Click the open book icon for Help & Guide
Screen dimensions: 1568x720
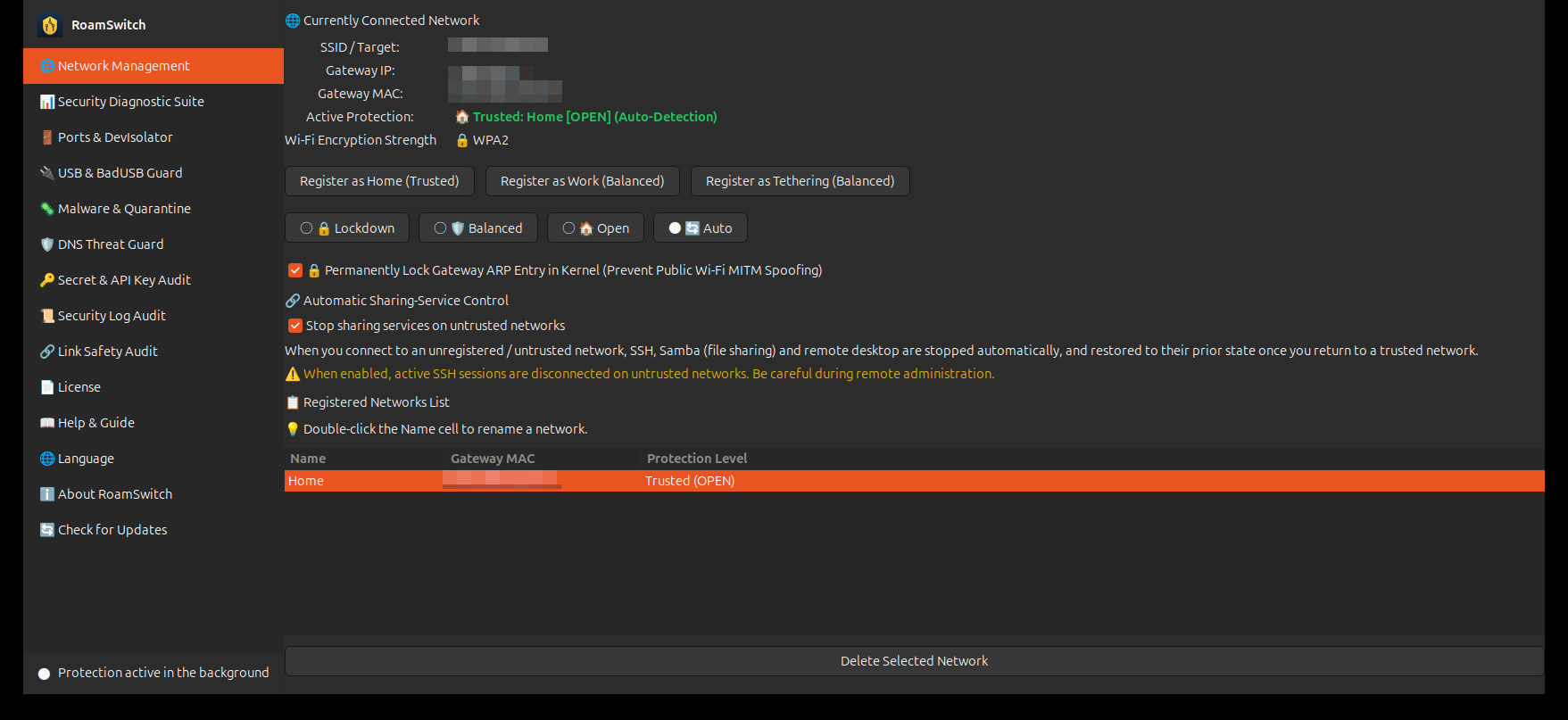pyautogui.click(x=47, y=423)
